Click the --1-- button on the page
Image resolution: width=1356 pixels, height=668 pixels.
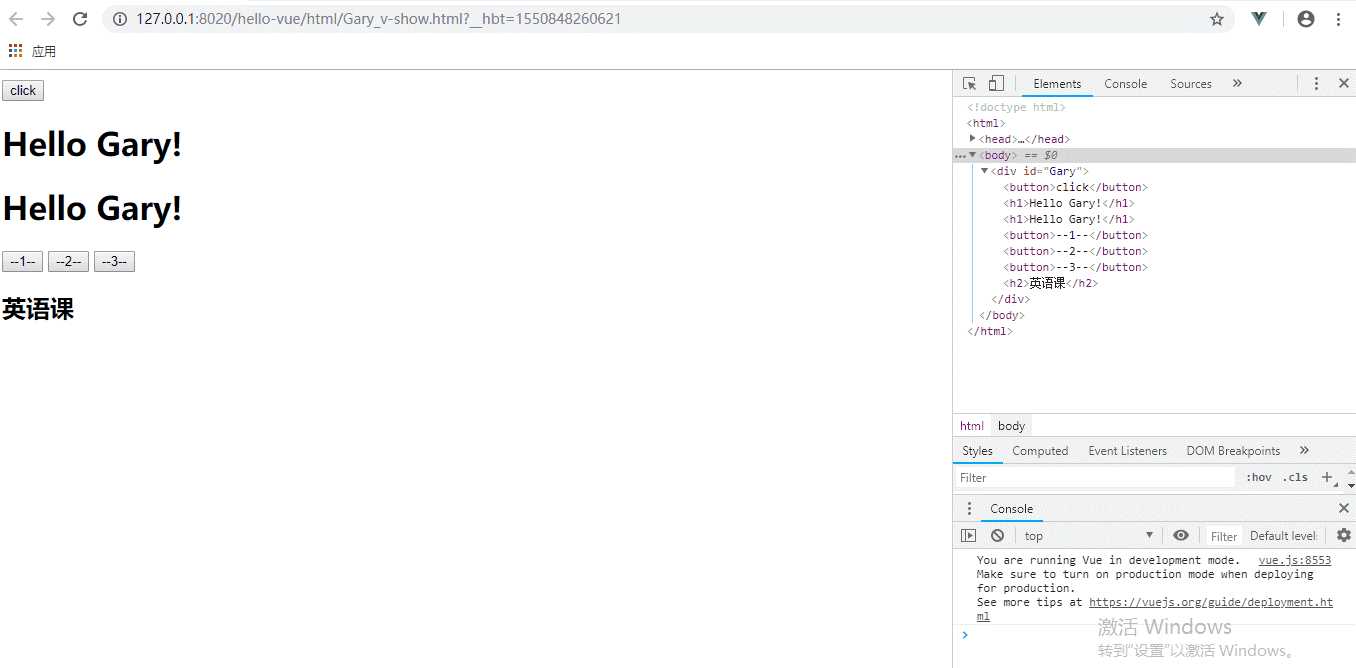[x=22, y=262]
